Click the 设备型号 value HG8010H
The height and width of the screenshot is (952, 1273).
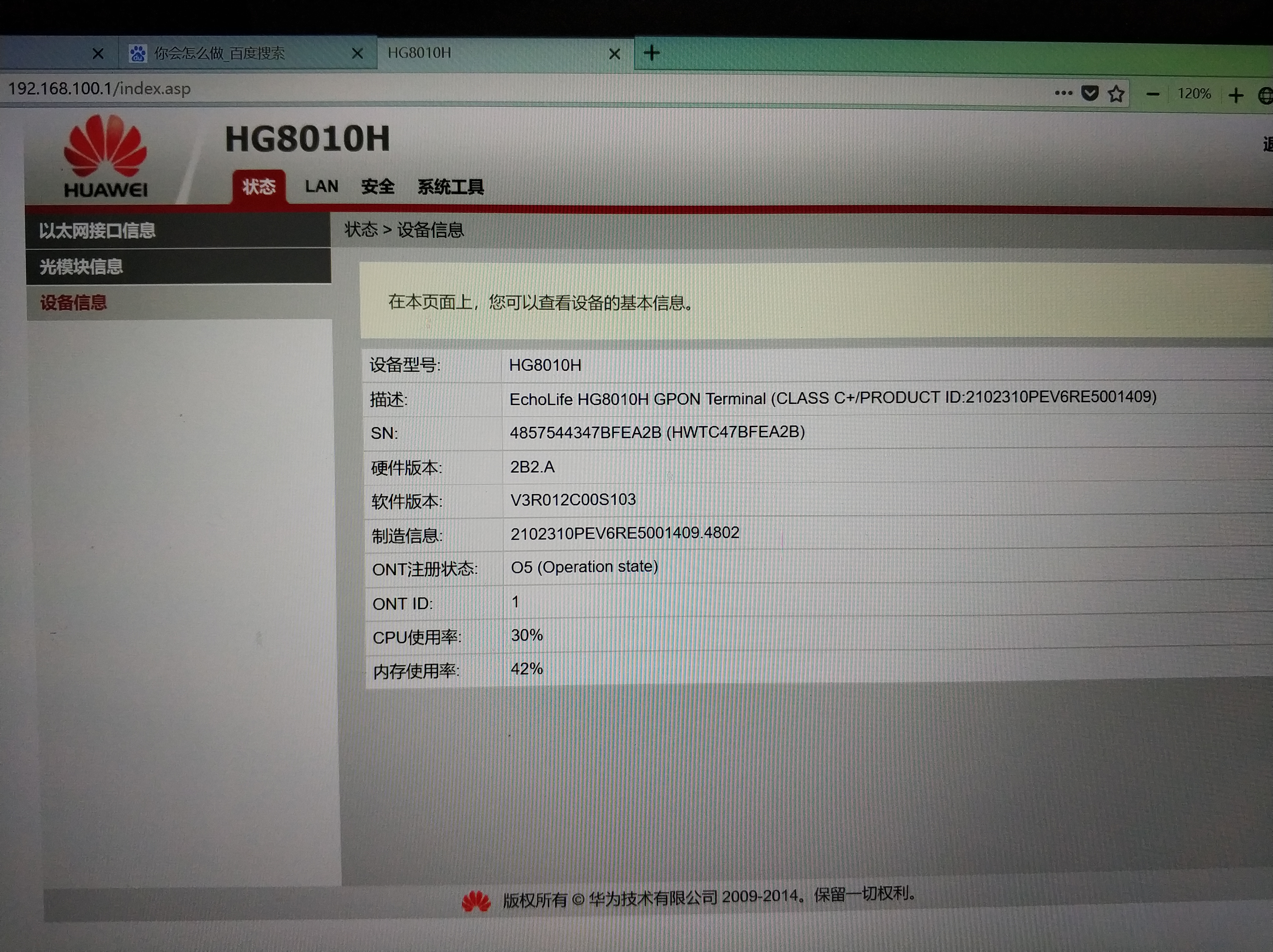545,365
